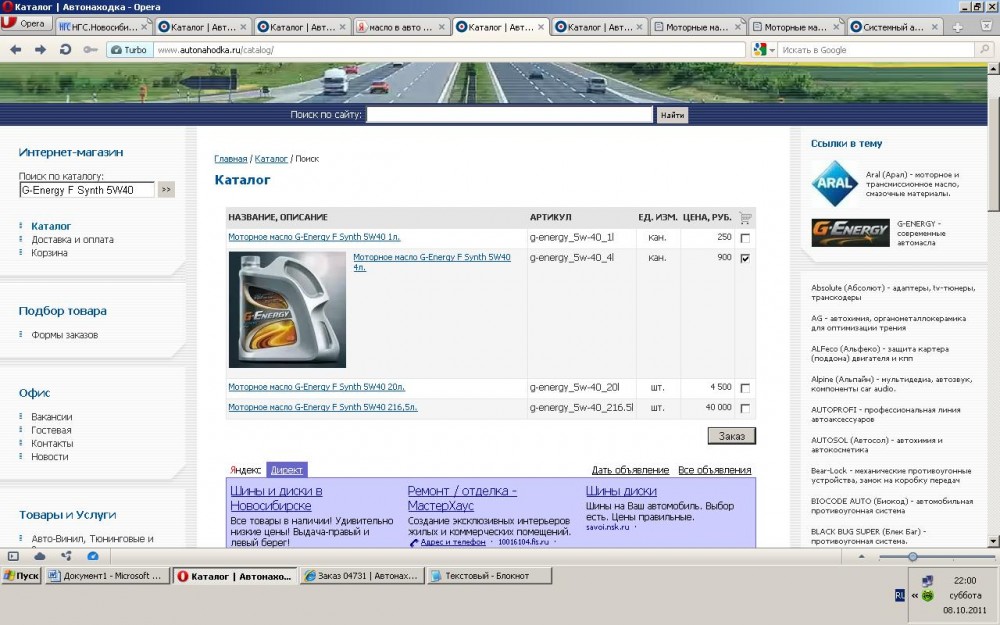Close the НГС.Новосиби tab
Image resolution: width=1000 pixels, height=625 pixels.
[x=144, y=27]
